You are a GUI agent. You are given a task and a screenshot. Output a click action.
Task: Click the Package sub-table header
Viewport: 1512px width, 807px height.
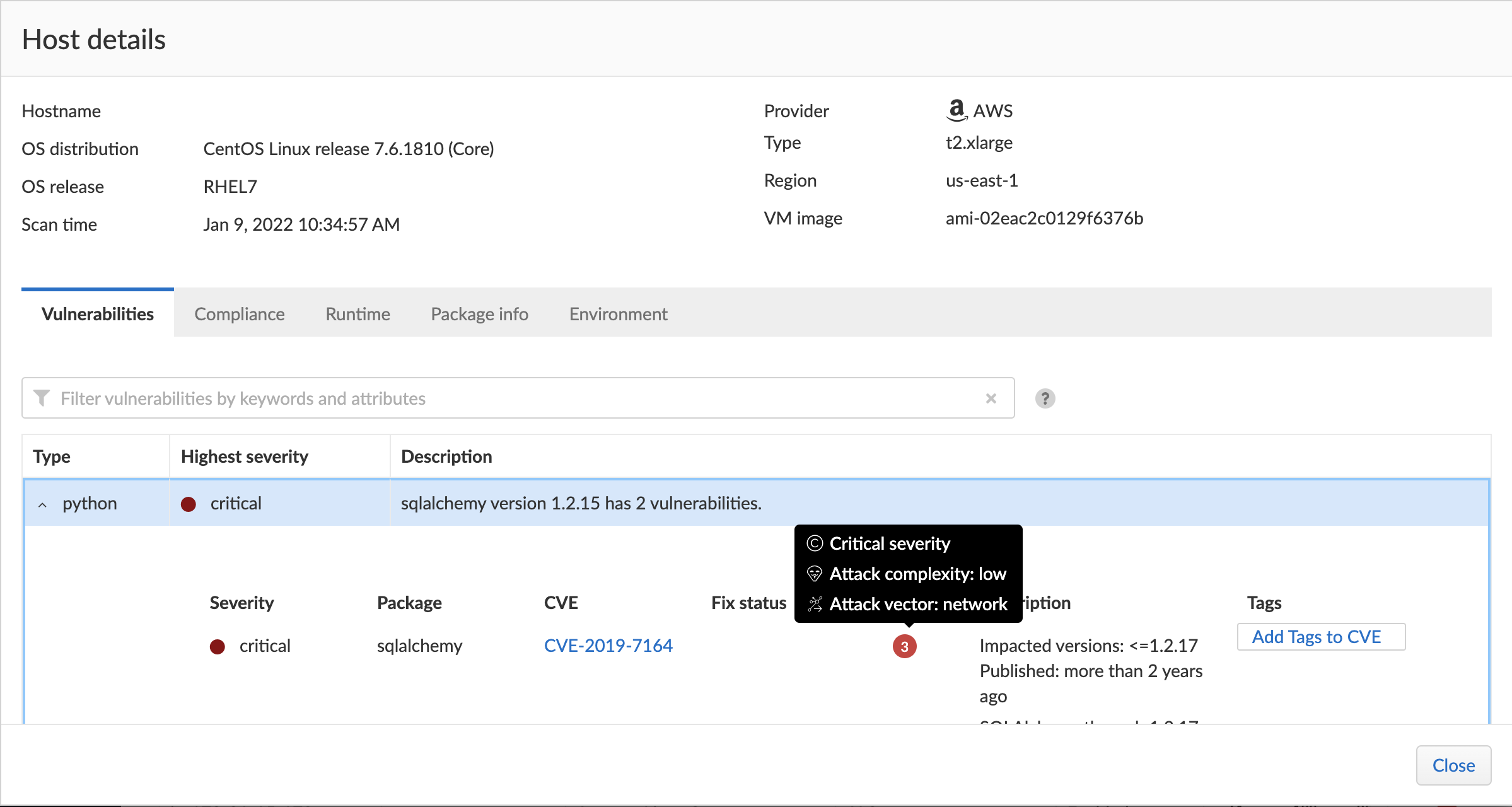409,603
